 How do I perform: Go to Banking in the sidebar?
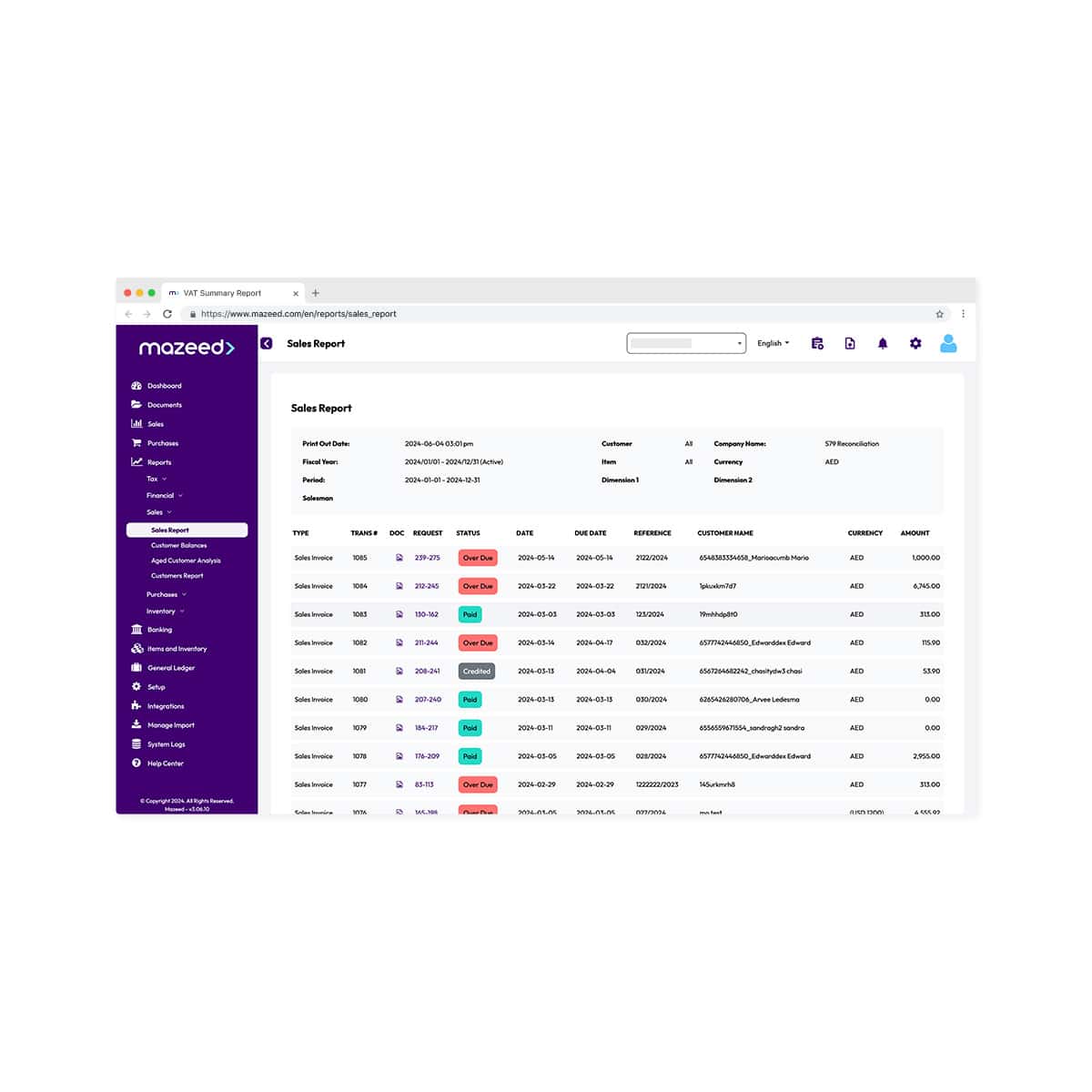pos(159,630)
